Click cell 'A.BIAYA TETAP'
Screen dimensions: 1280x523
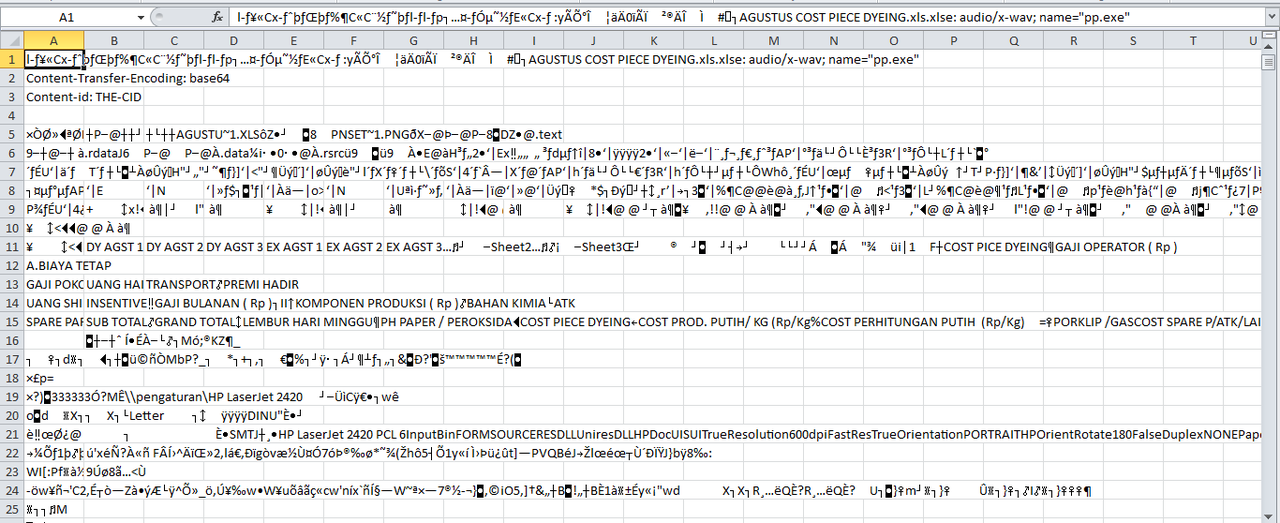coord(69,266)
